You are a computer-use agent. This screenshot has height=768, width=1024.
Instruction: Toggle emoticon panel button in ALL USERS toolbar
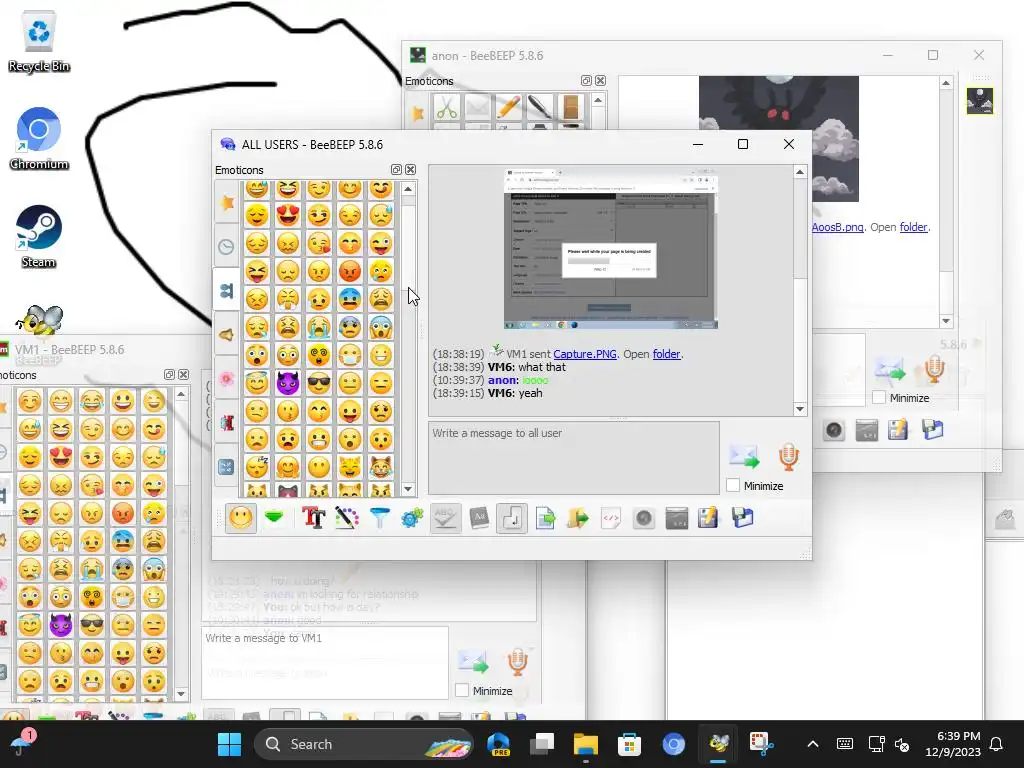click(x=241, y=519)
